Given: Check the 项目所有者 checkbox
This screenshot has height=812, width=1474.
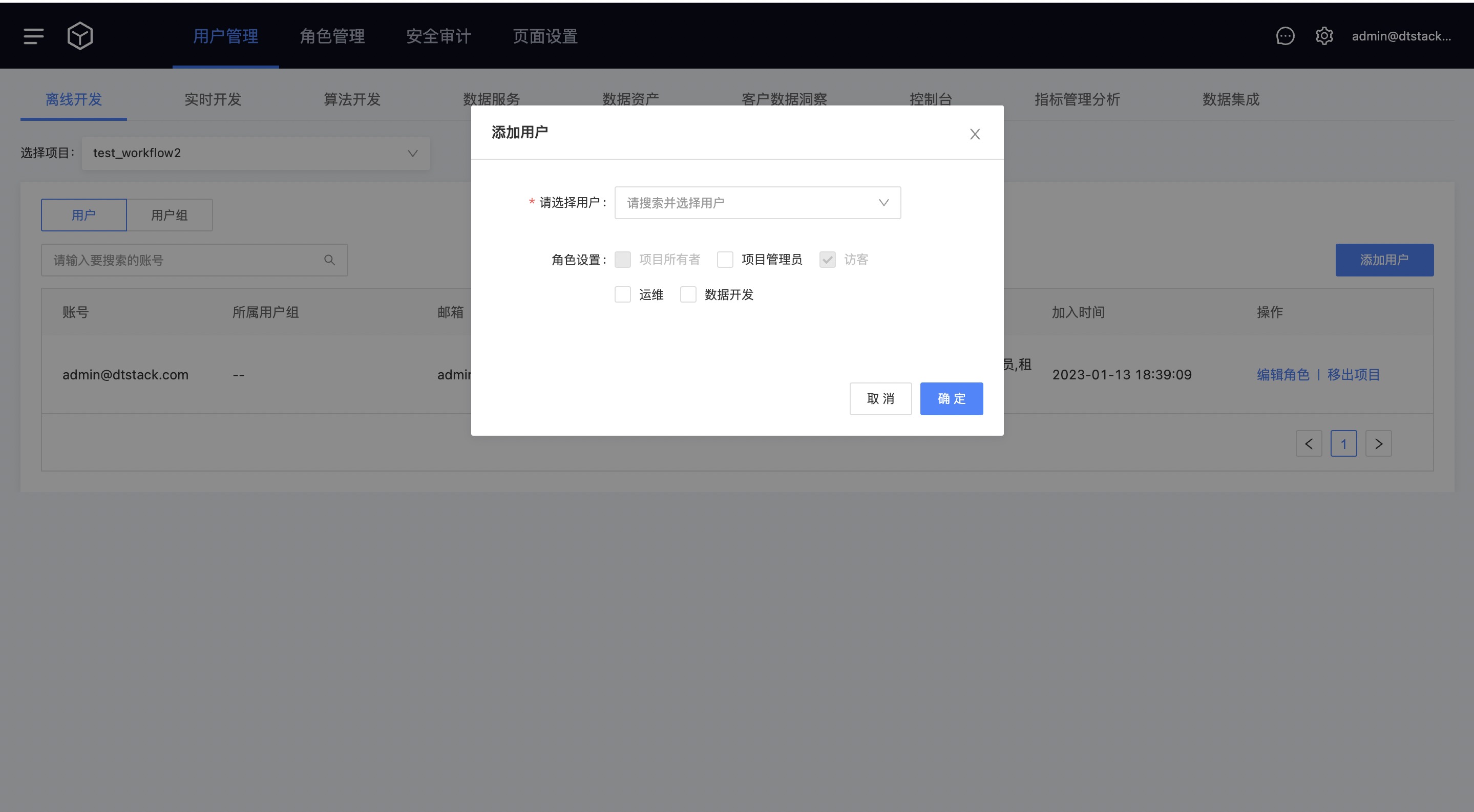Looking at the screenshot, I should [623, 260].
